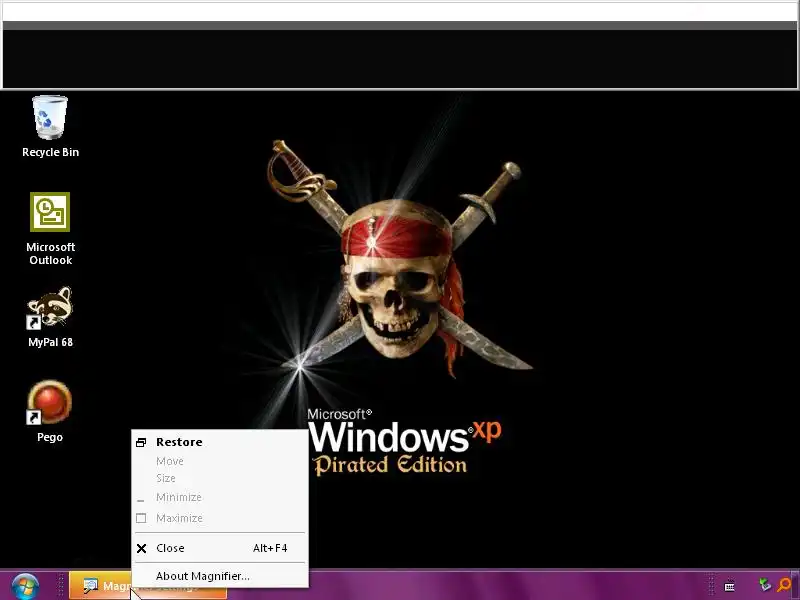The height and width of the screenshot is (600, 800).
Task: Click the keyboard language bar tray icon
Action: (x=730, y=587)
